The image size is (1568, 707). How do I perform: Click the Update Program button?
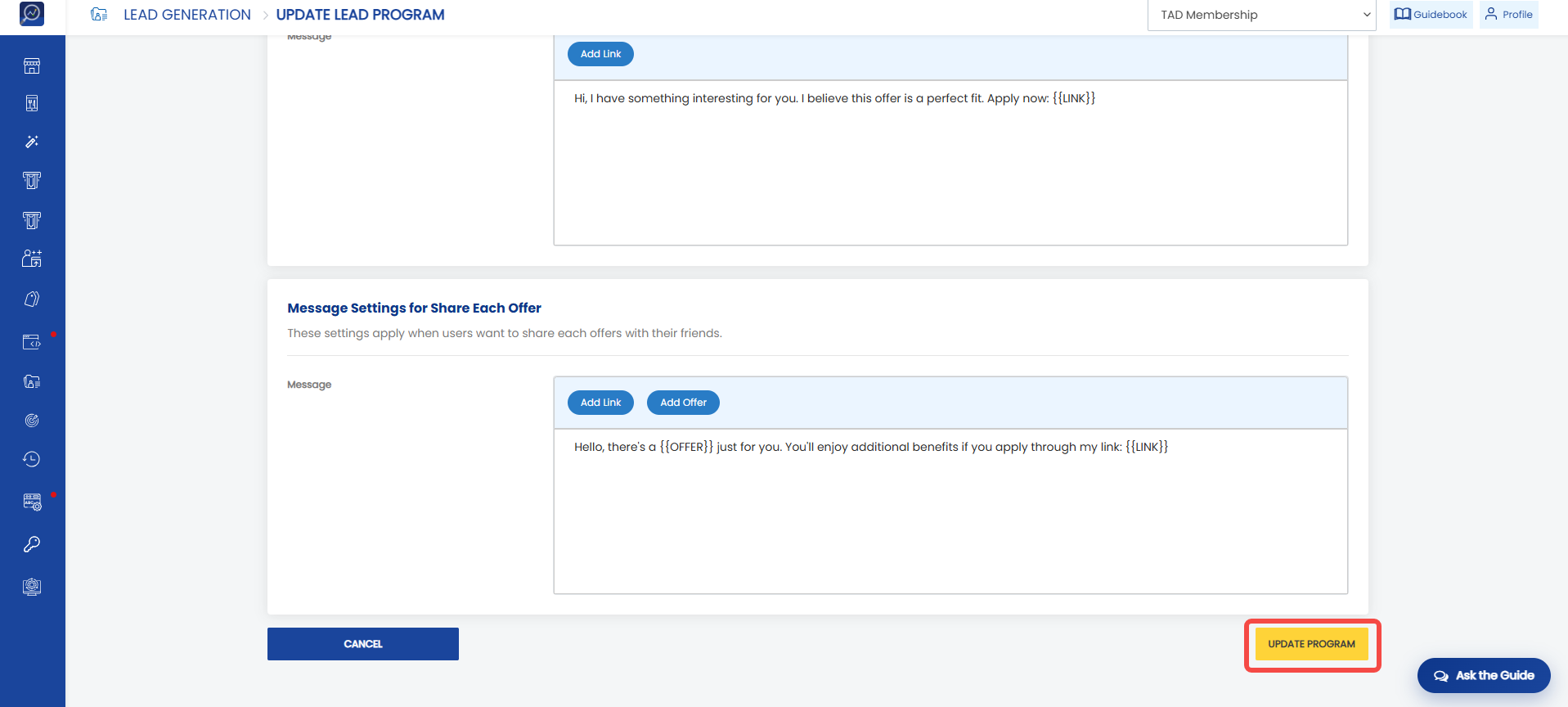pyautogui.click(x=1312, y=644)
